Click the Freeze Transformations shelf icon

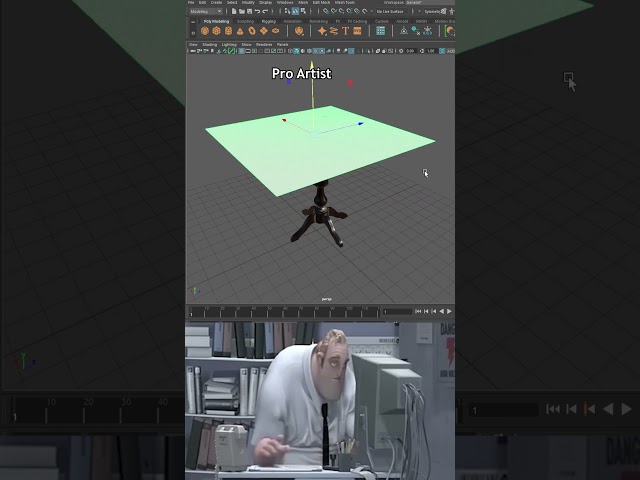pos(427,31)
